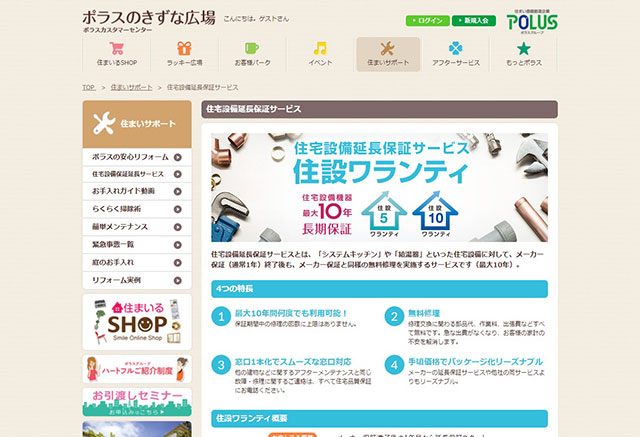The height and width of the screenshot is (437, 640).
Task: Click the 住まいサポート sidebar header
Action: click(137, 124)
